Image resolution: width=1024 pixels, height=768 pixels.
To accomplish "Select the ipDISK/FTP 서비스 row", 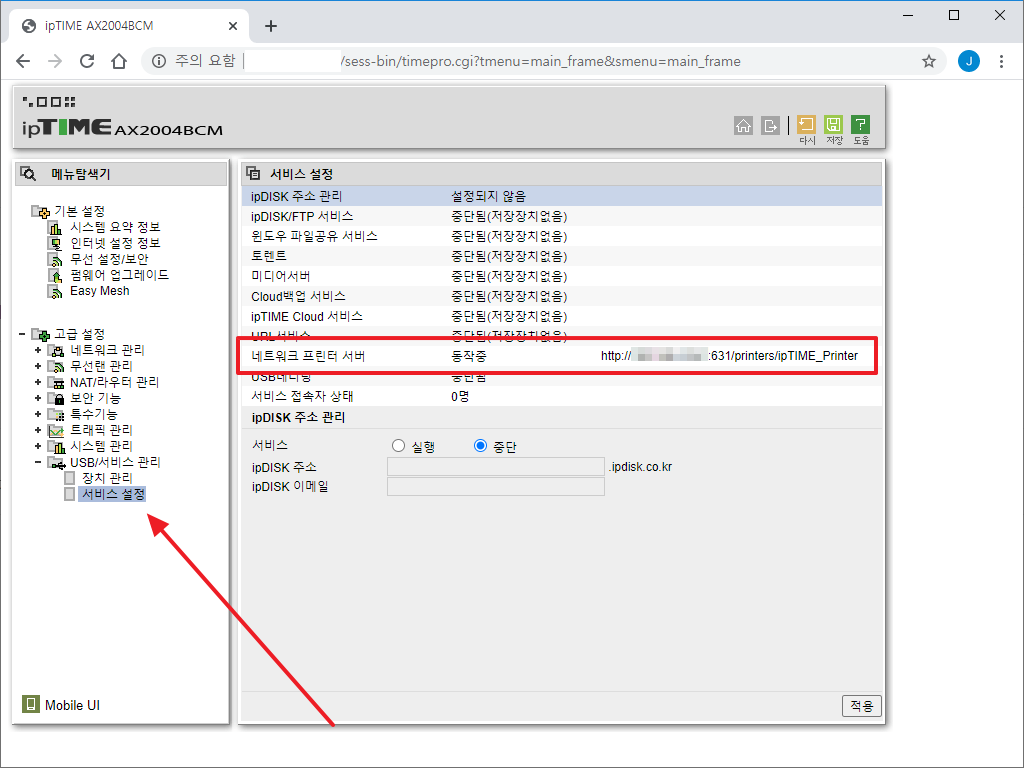I will pyautogui.click(x=562, y=216).
